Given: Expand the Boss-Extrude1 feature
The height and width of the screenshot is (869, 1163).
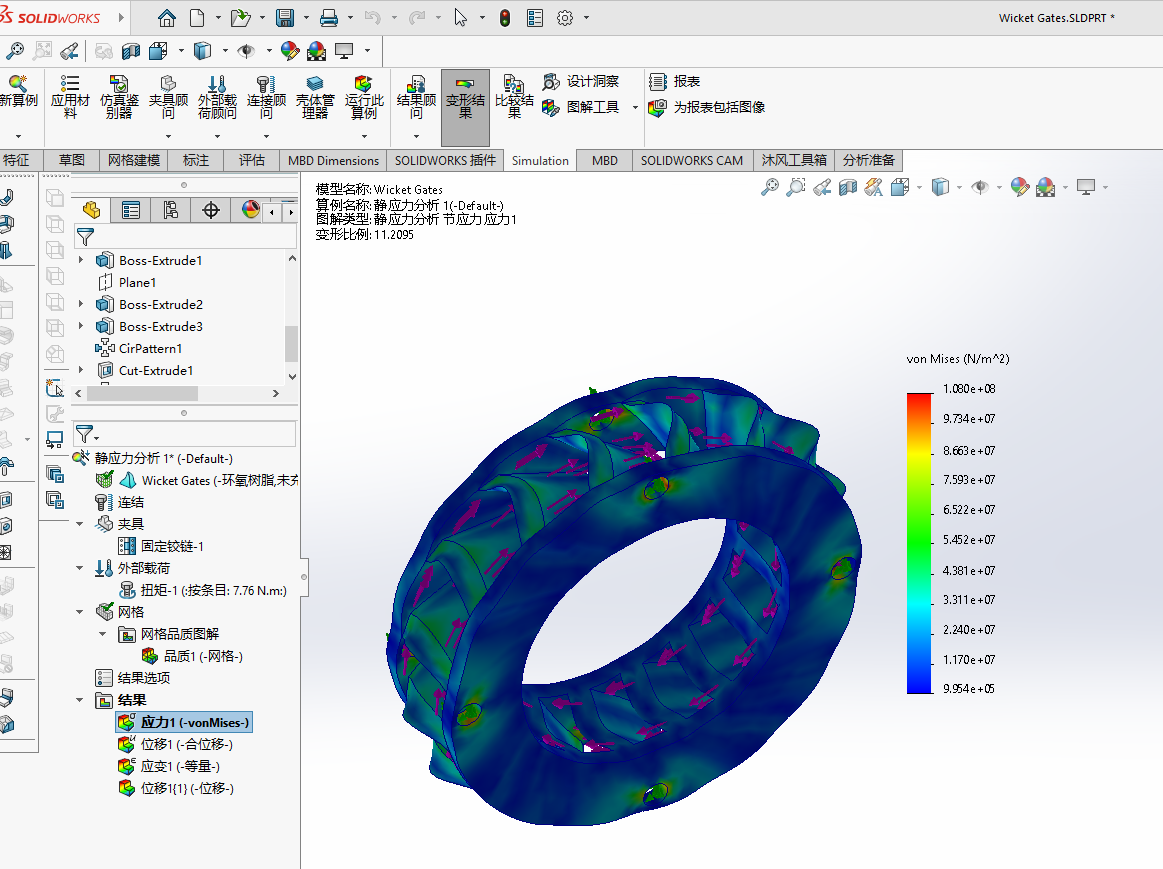Looking at the screenshot, I should [81, 260].
